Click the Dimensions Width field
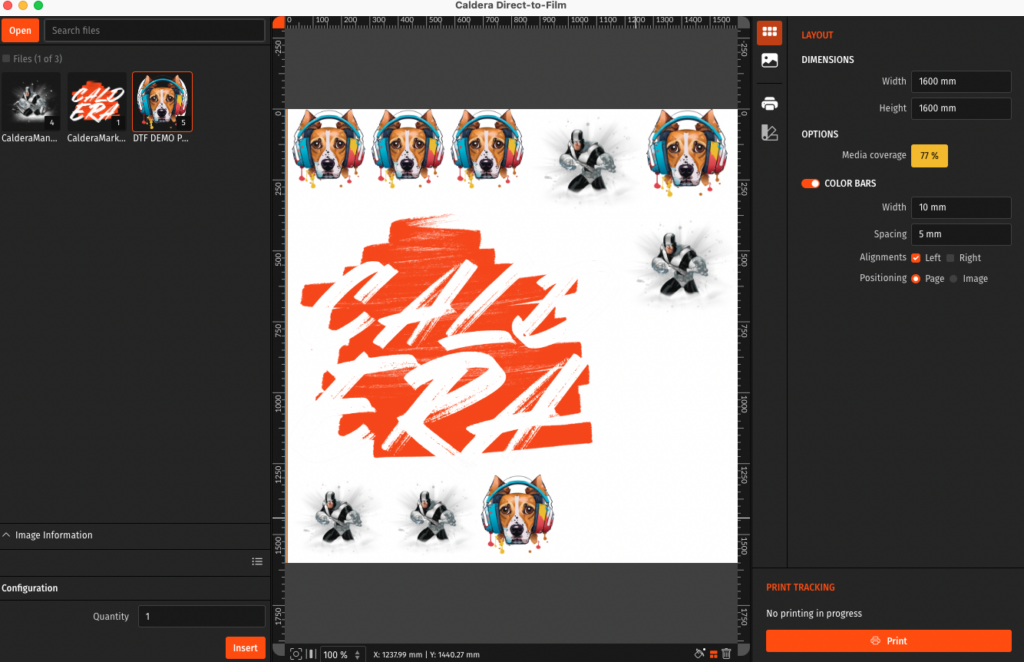 (961, 82)
